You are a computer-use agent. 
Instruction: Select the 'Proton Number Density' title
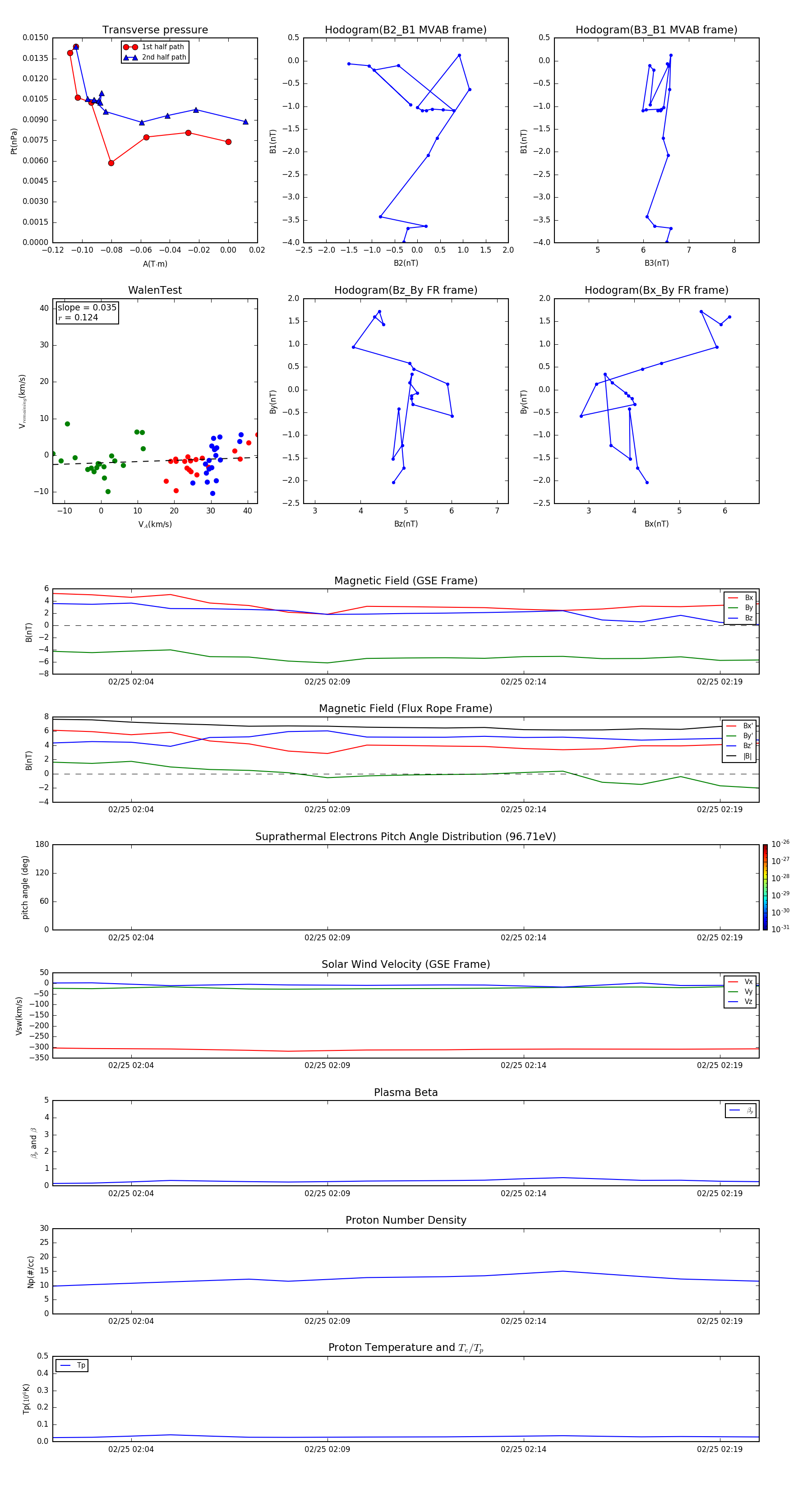click(406, 1220)
